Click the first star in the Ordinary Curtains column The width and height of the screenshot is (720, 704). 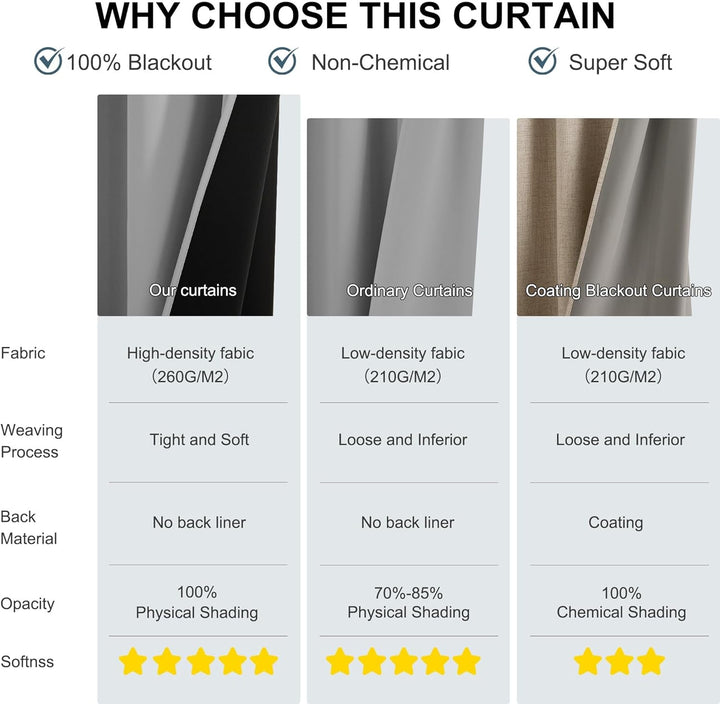340,662
